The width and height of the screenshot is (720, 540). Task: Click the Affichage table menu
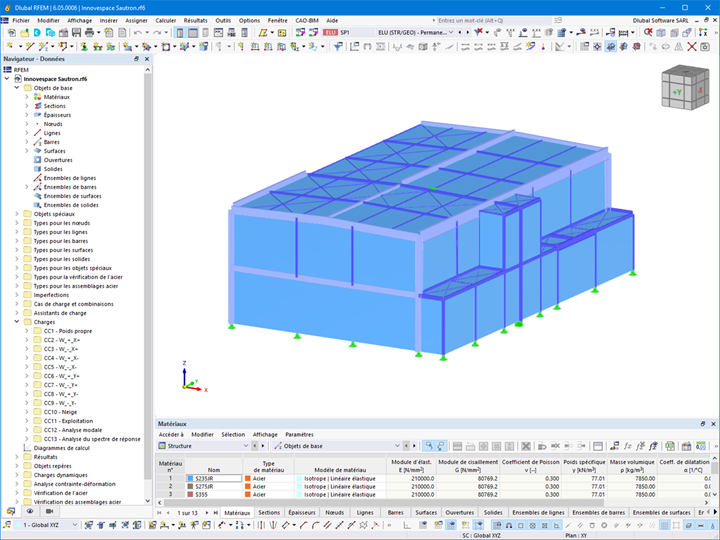click(x=265, y=434)
